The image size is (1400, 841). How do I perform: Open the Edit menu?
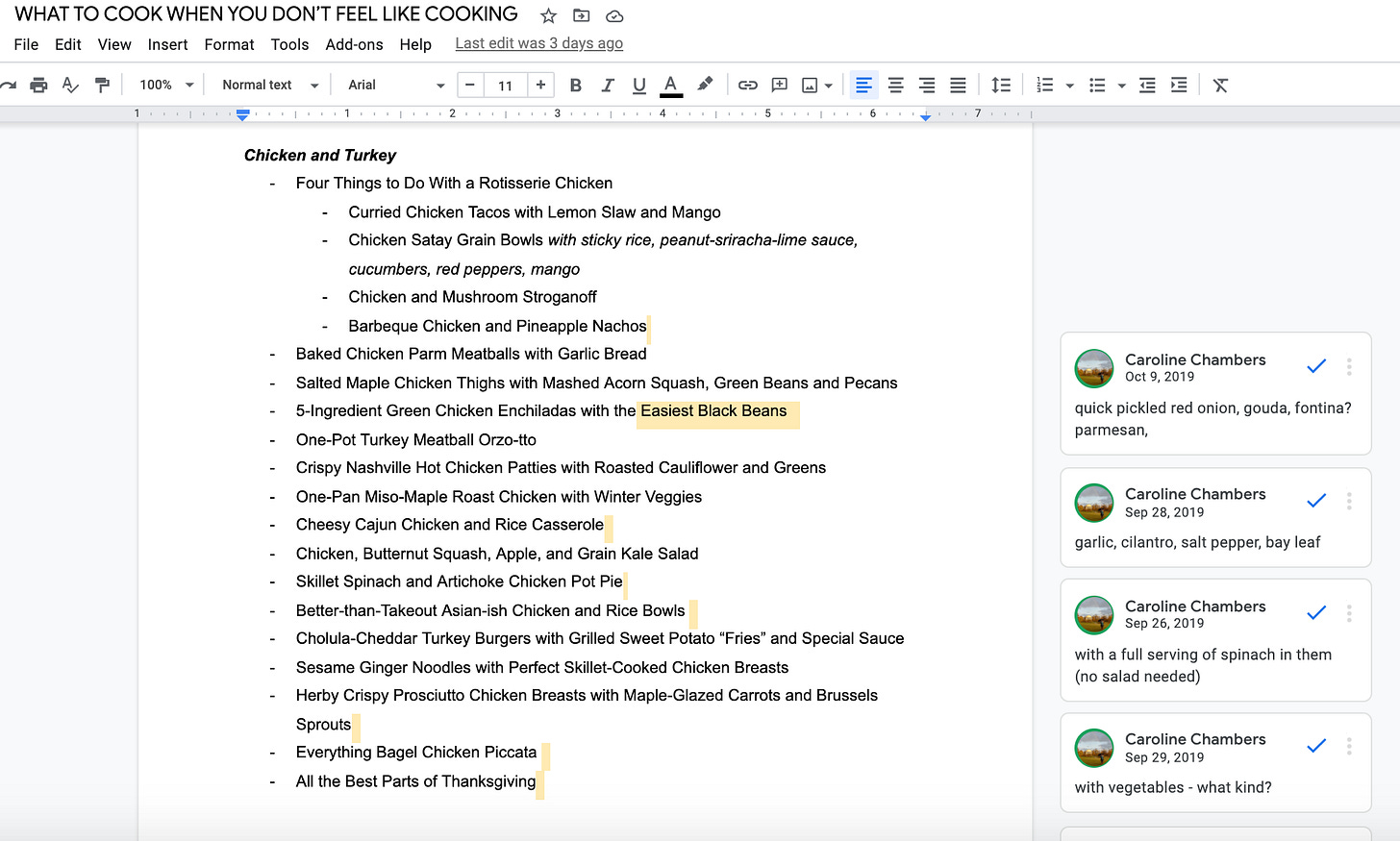point(68,44)
